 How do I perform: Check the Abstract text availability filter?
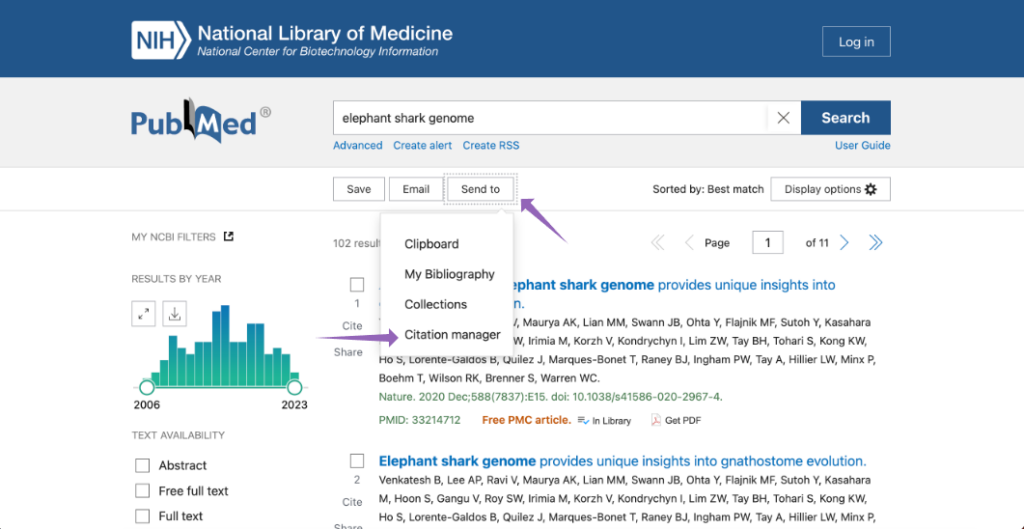142,466
